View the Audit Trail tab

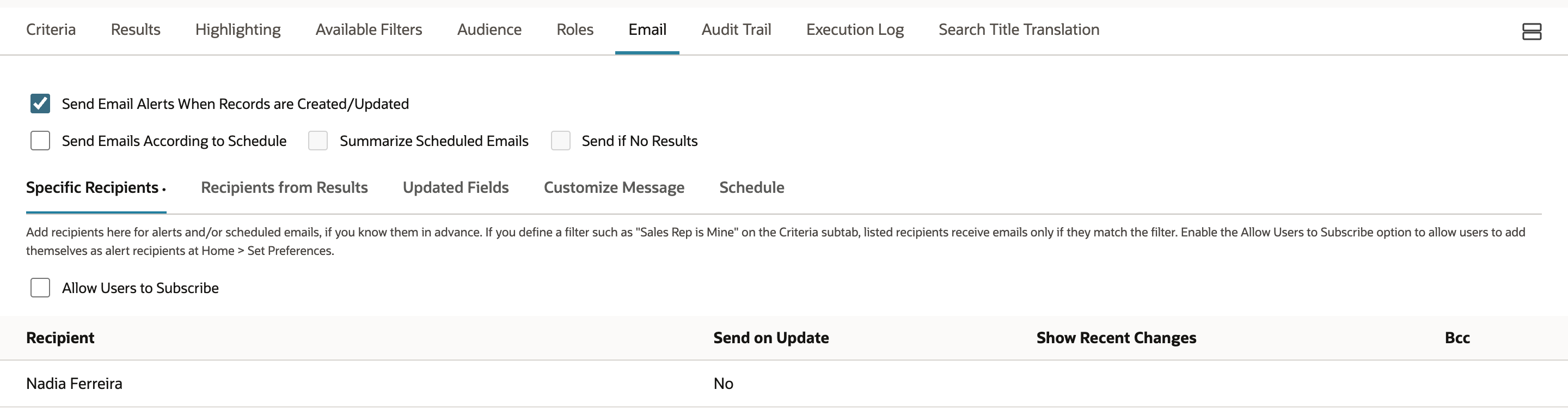click(737, 29)
